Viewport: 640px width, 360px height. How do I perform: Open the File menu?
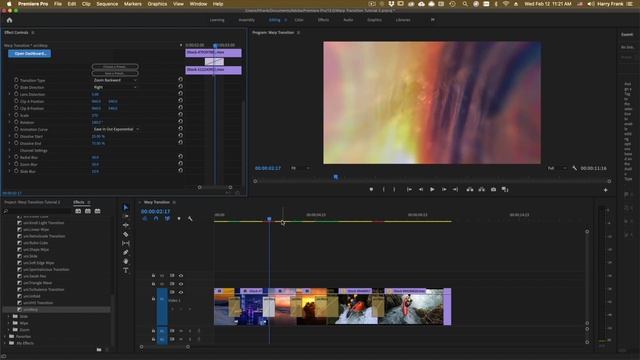coord(58,4)
